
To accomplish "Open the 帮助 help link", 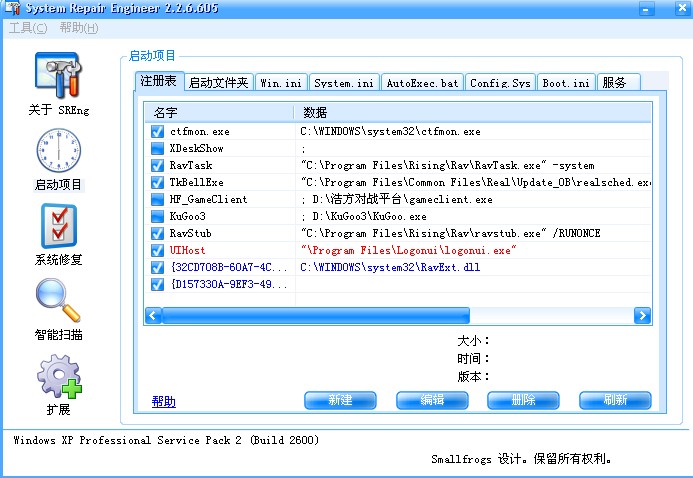I will pyautogui.click(x=164, y=401).
